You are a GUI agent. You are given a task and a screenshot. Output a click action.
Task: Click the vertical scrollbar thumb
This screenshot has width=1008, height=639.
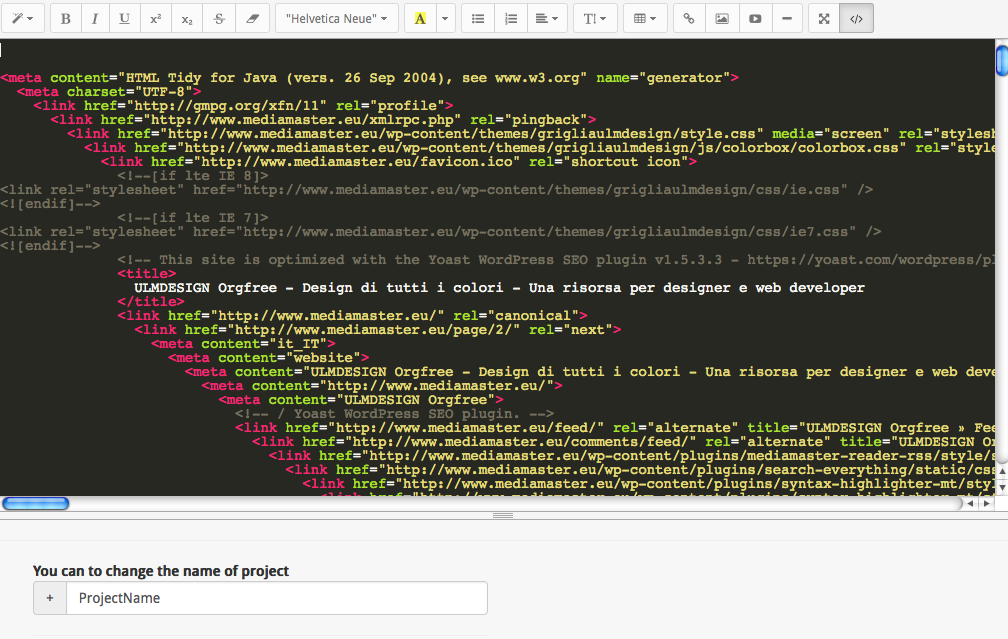tap(1002, 60)
